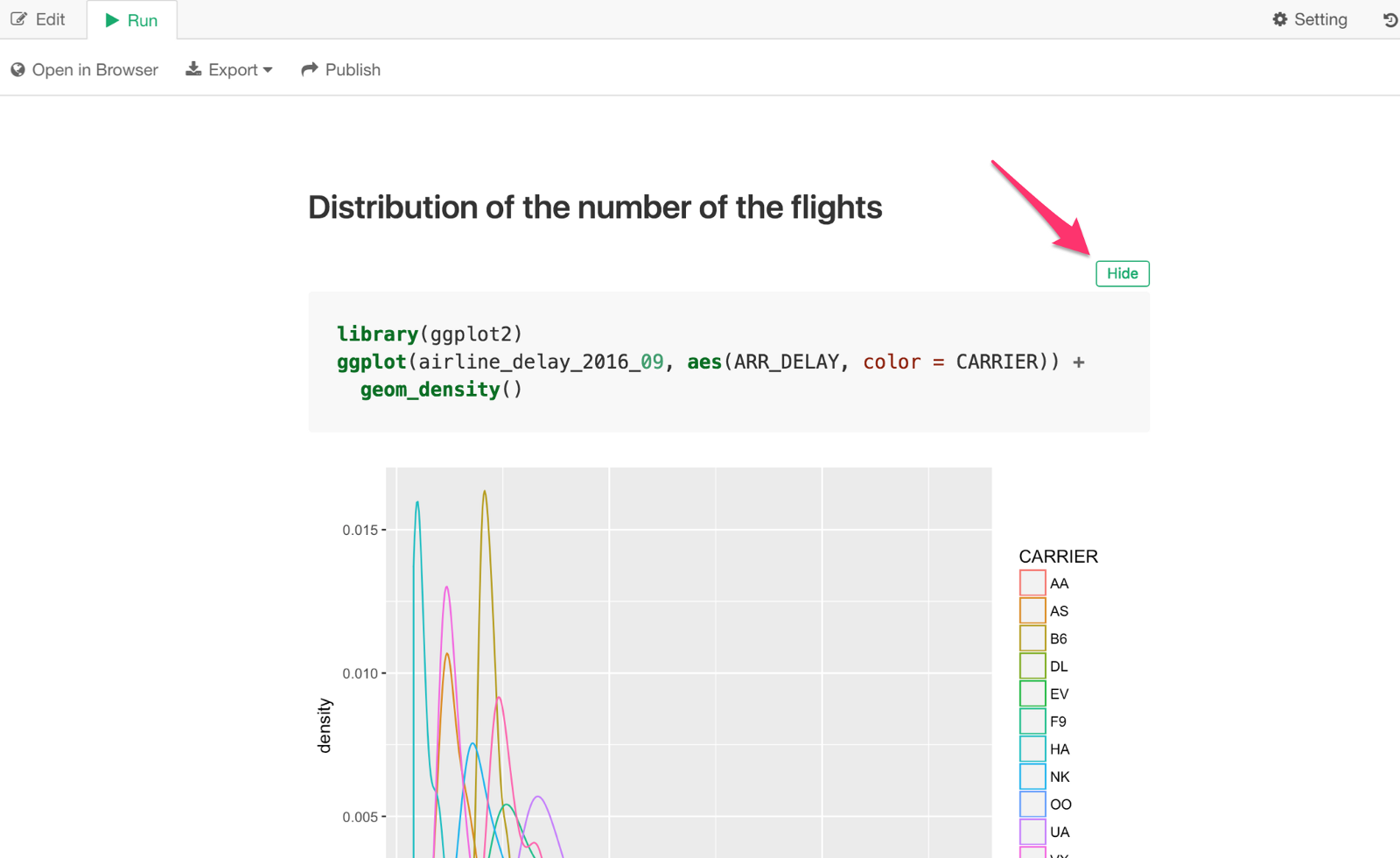The width and height of the screenshot is (1400, 858).
Task: Click the Edit pencil icon
Action: (18, 19)
